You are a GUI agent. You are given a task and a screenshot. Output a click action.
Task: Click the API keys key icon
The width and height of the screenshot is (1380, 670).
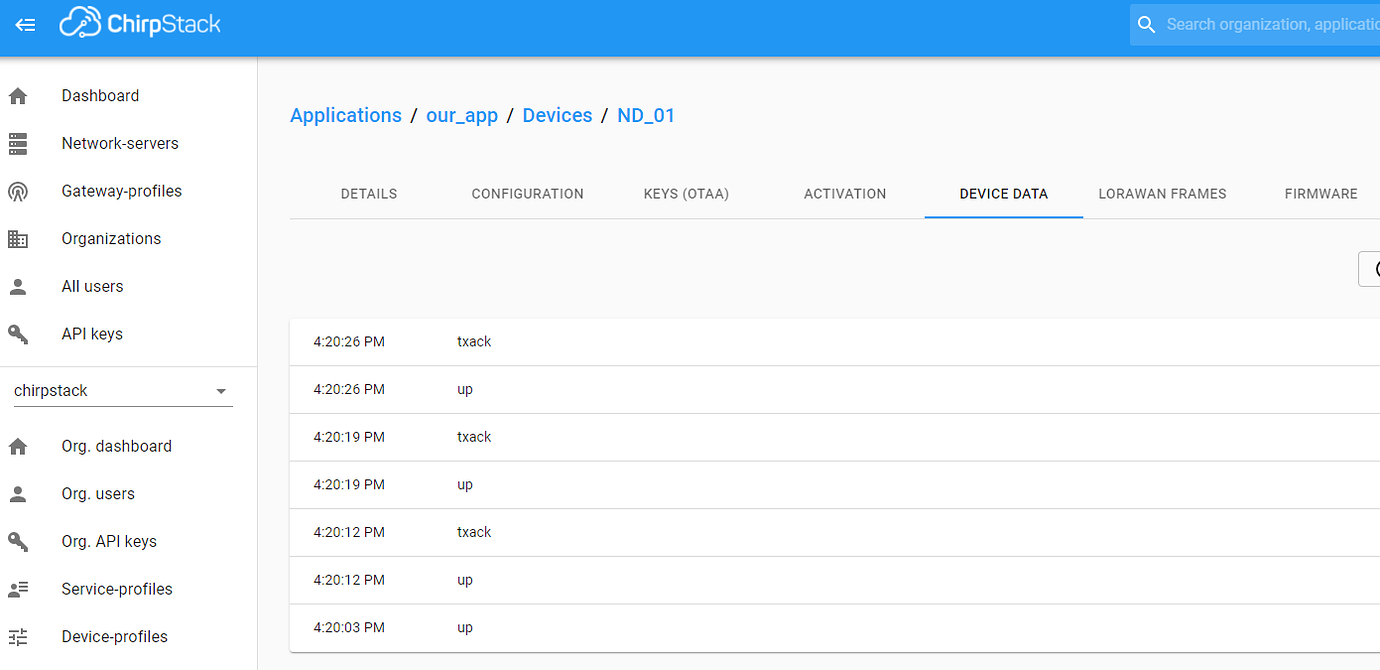point(18,334)
